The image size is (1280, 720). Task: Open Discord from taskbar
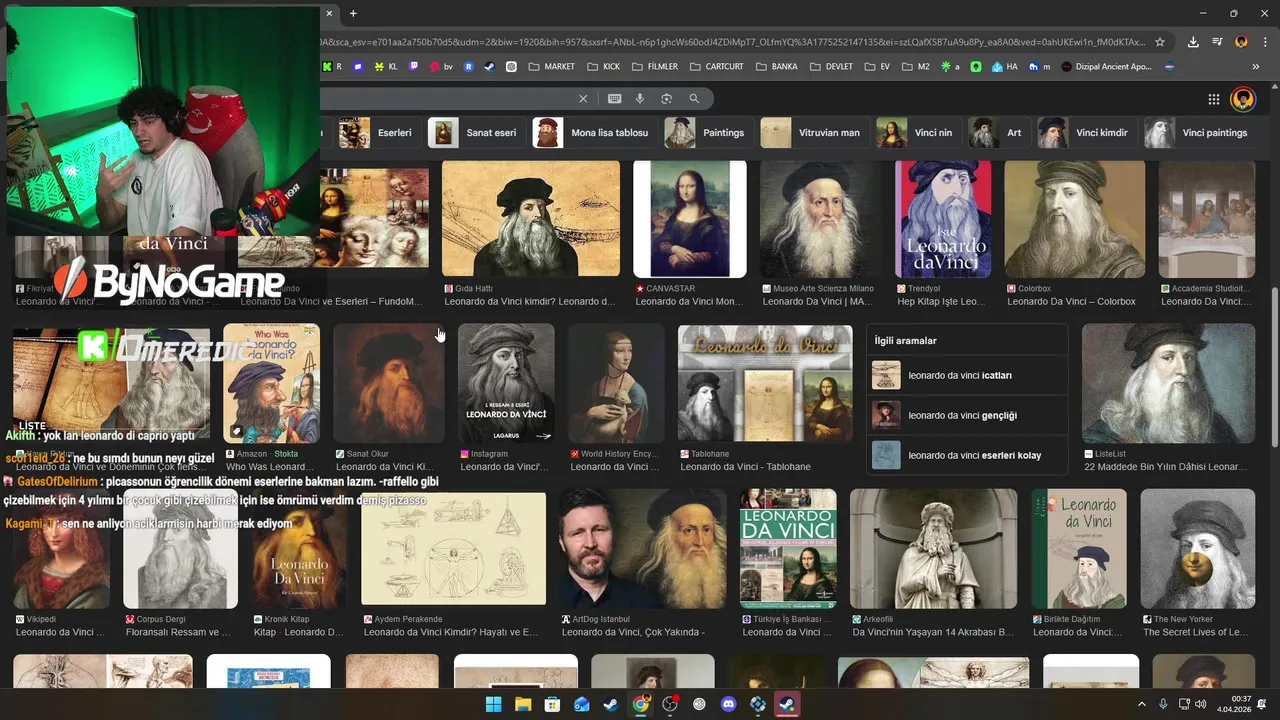pyautogui.click(x=728, y=704)
